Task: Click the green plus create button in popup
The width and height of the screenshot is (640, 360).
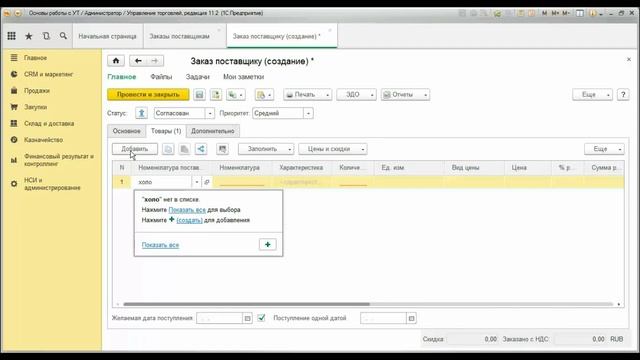Action: click(x=268, y=244)
